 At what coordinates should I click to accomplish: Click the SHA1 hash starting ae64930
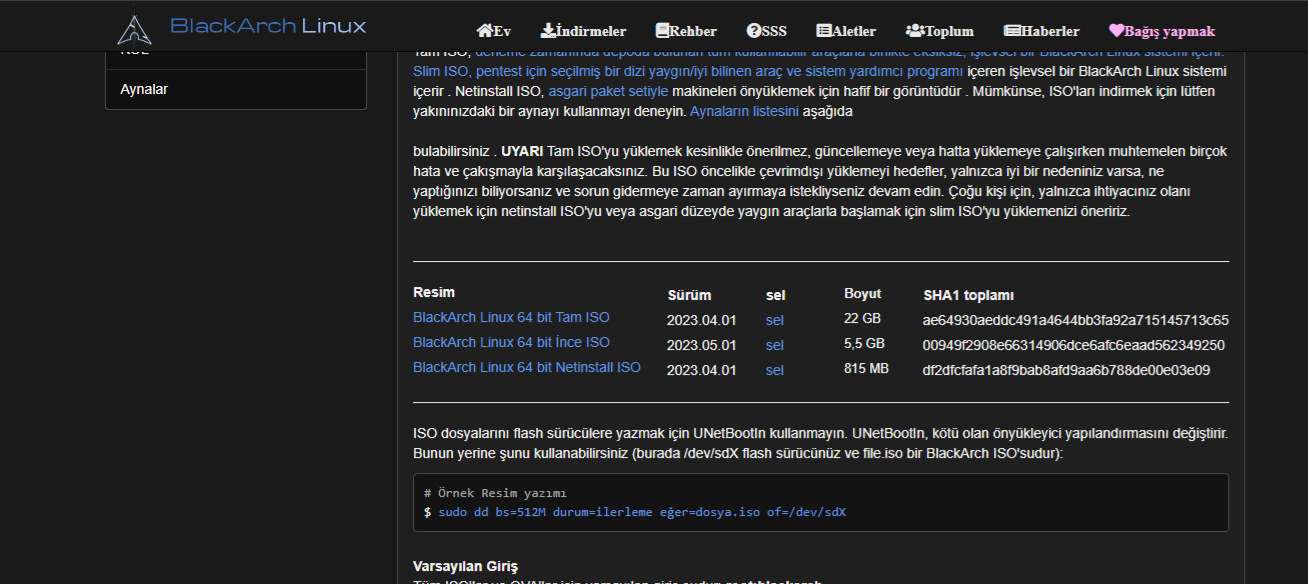pyautogui.click(x=1076, y=320)
